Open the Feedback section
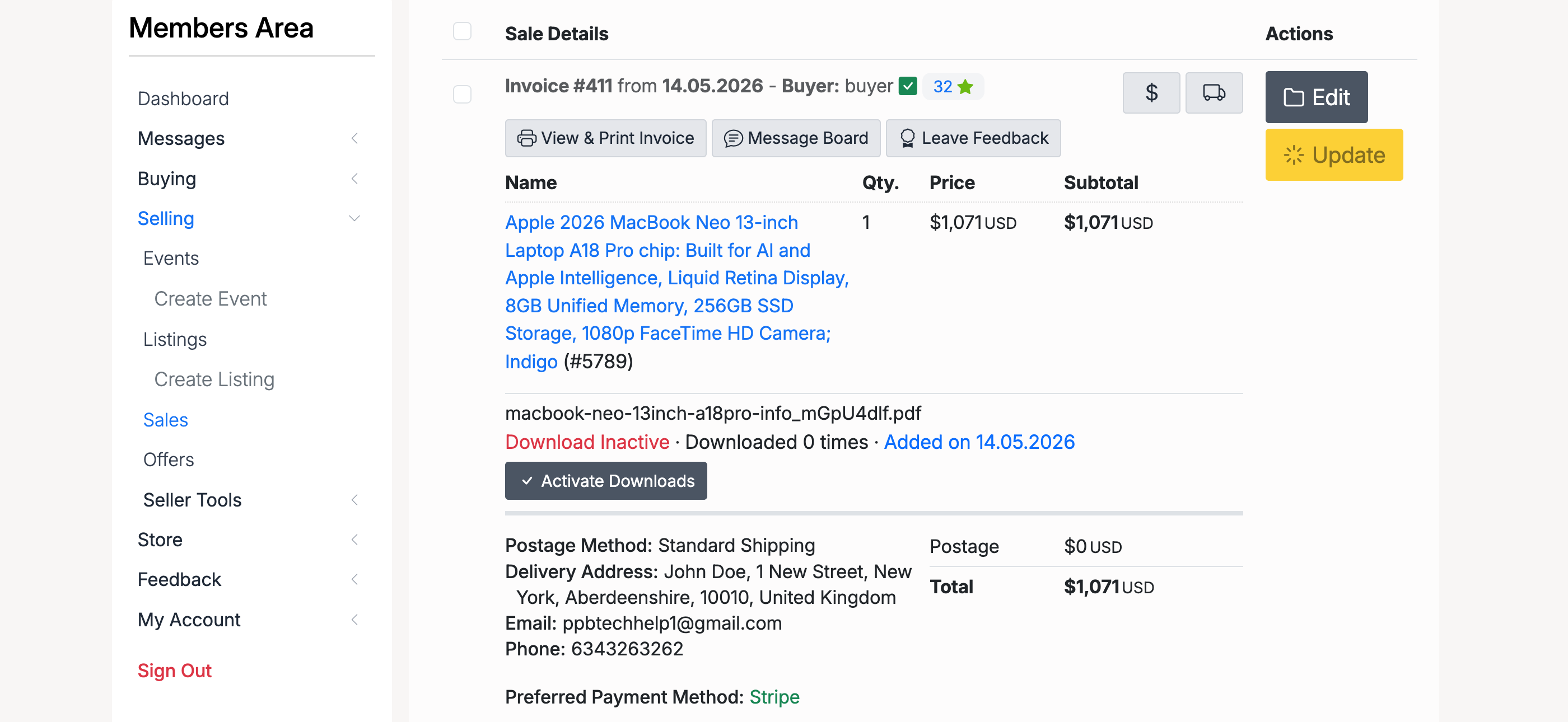The image size is (1568, 722). [x=180, y=579]
